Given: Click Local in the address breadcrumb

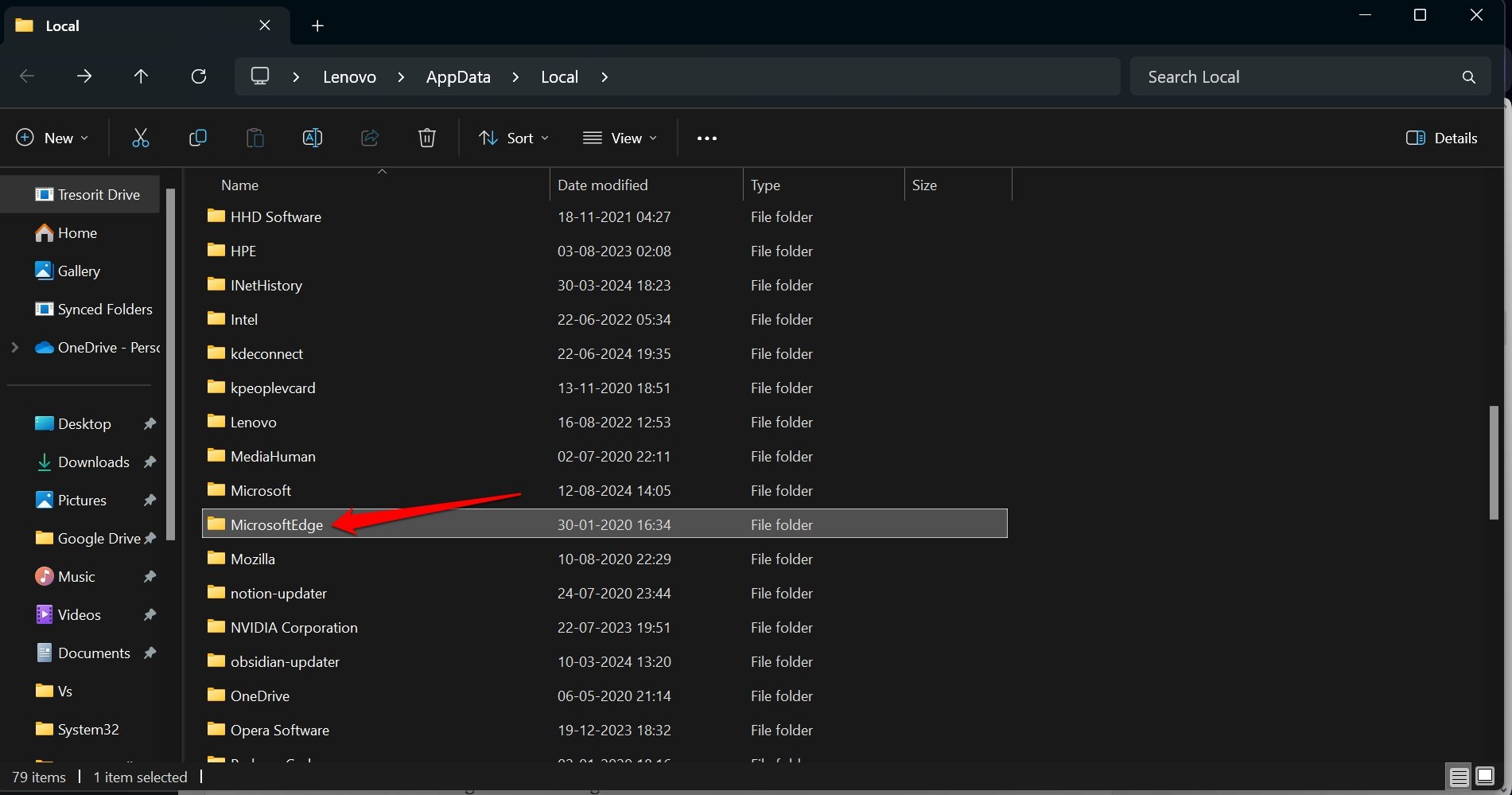Looking at the screenshot, I should tap(559, 77).
